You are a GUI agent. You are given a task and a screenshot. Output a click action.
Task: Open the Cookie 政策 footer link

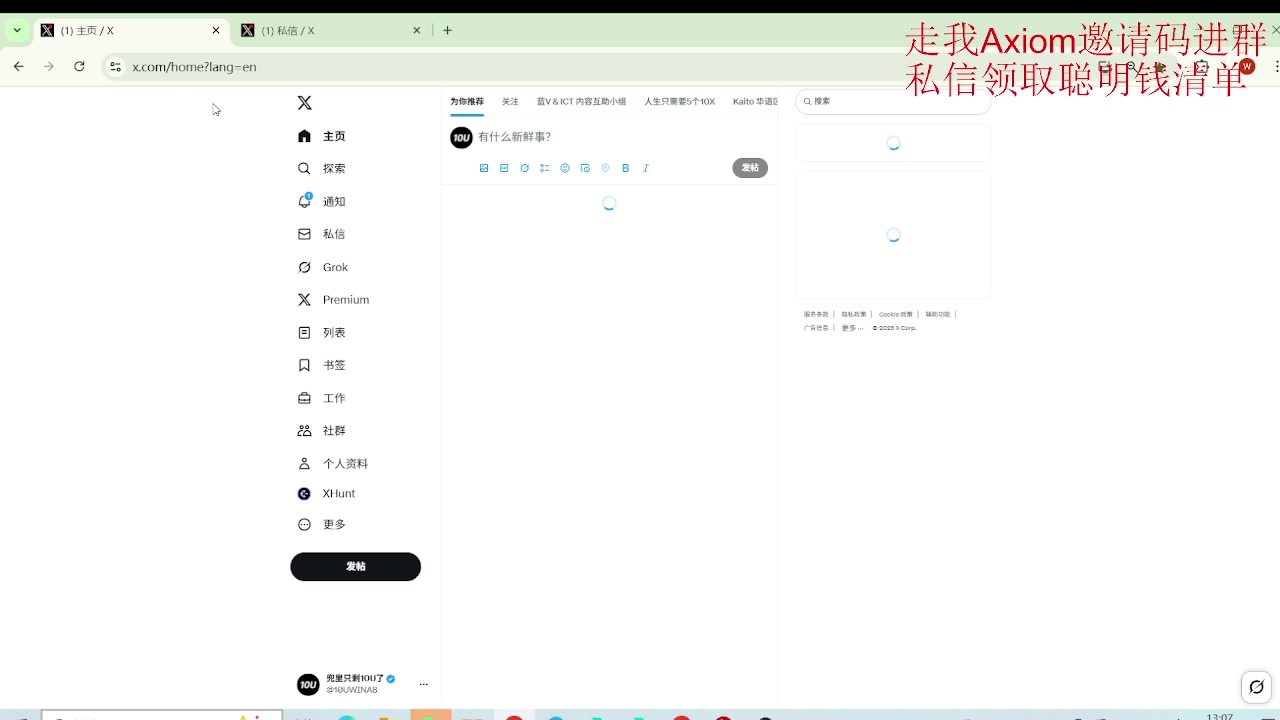click(896, 314)
